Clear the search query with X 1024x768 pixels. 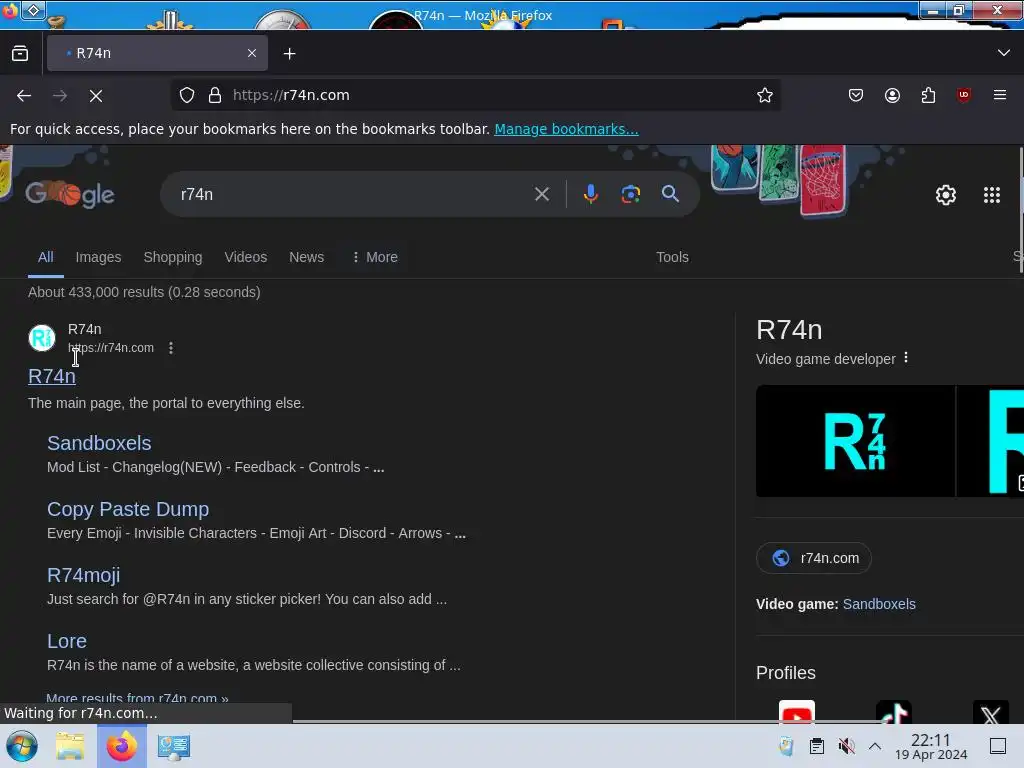(542, 194)
